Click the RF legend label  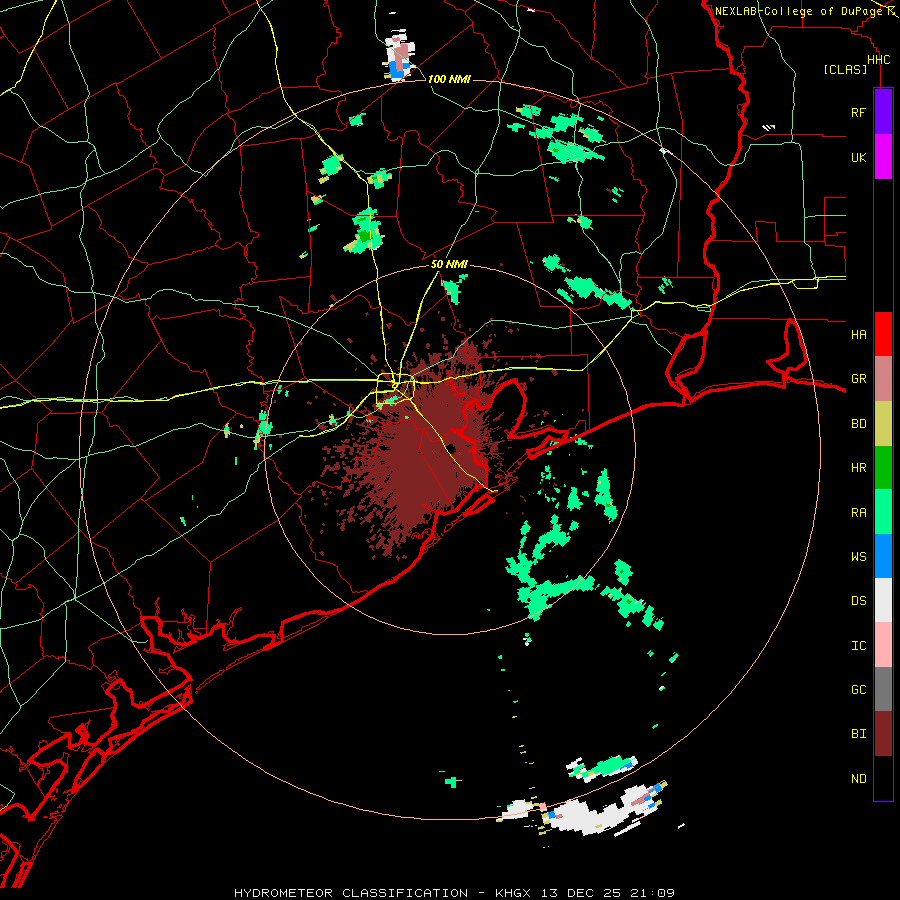pyautogui.click(x=858, y=112)
